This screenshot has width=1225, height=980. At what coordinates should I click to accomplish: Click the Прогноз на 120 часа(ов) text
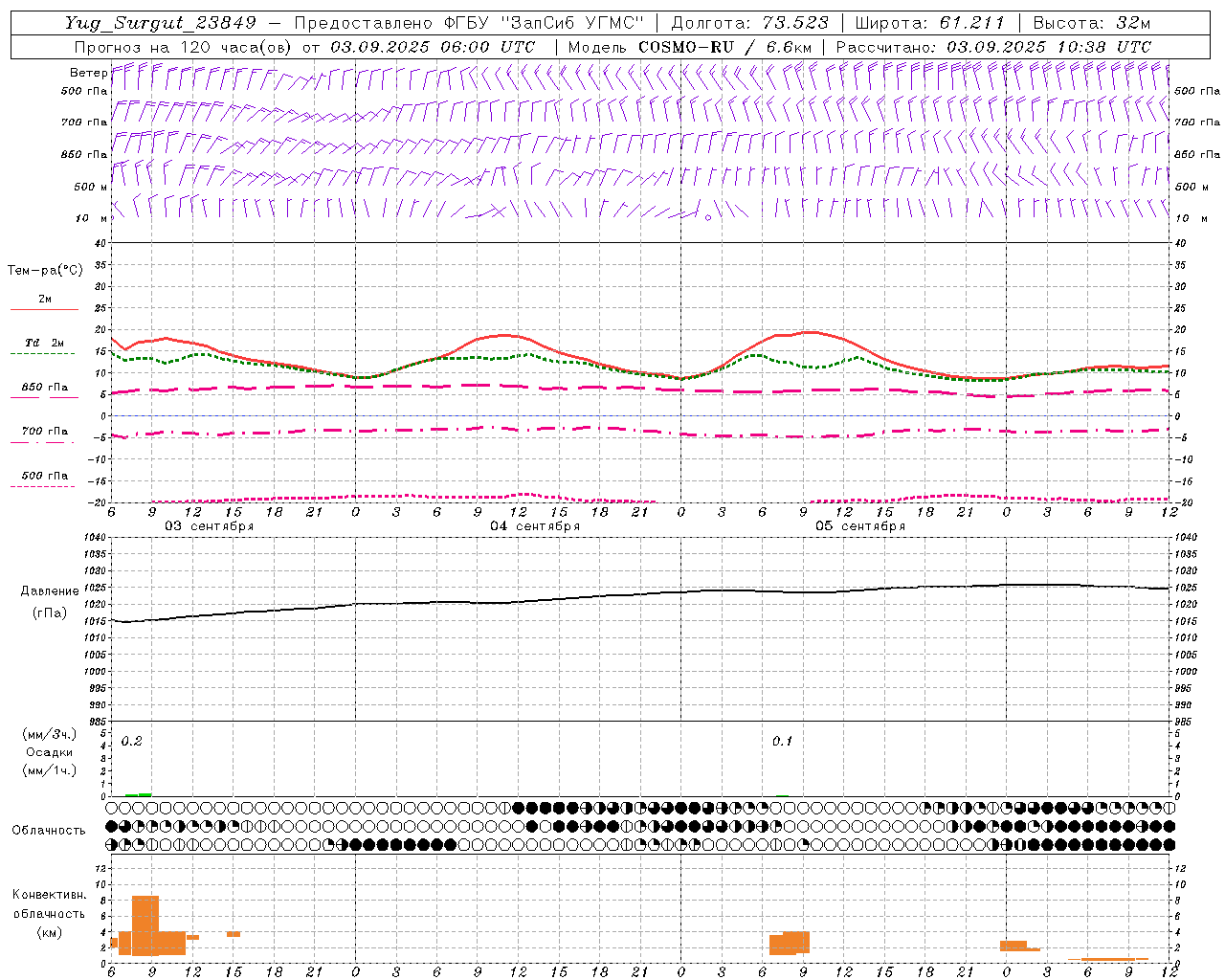[182, 47]
